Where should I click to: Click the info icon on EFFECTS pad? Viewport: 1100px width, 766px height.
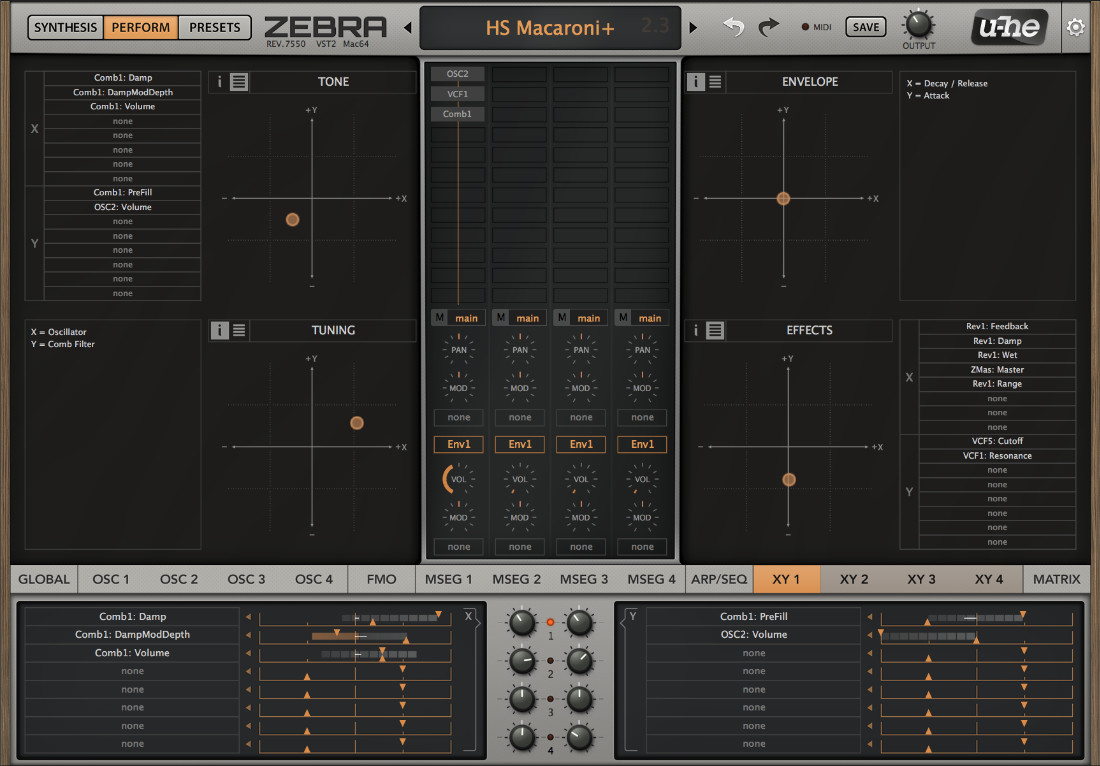tap(696, 330)
